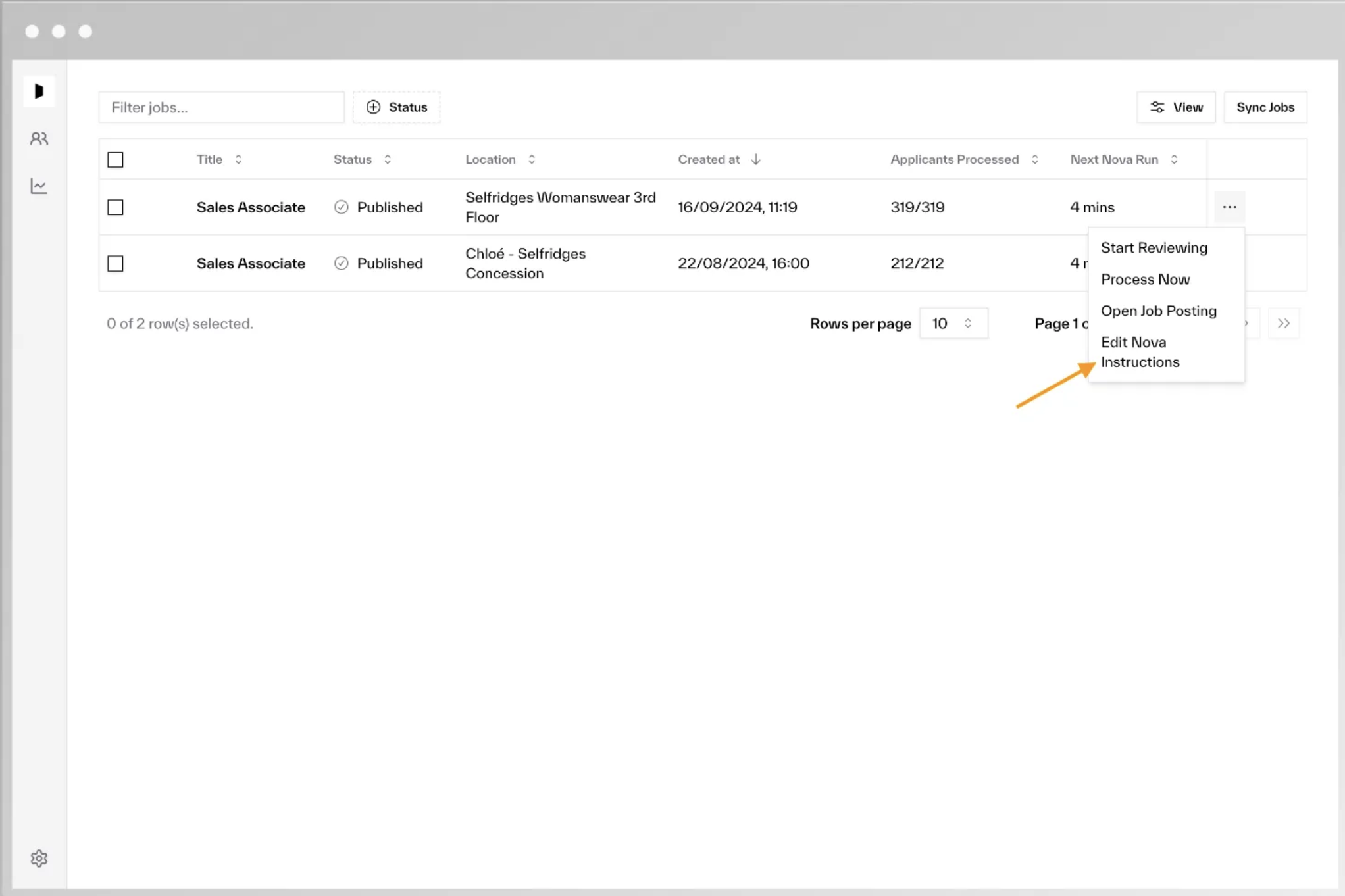Click the Sync Jobs button
This screenshot has width=1345, height=896.
click(1265, 107)
